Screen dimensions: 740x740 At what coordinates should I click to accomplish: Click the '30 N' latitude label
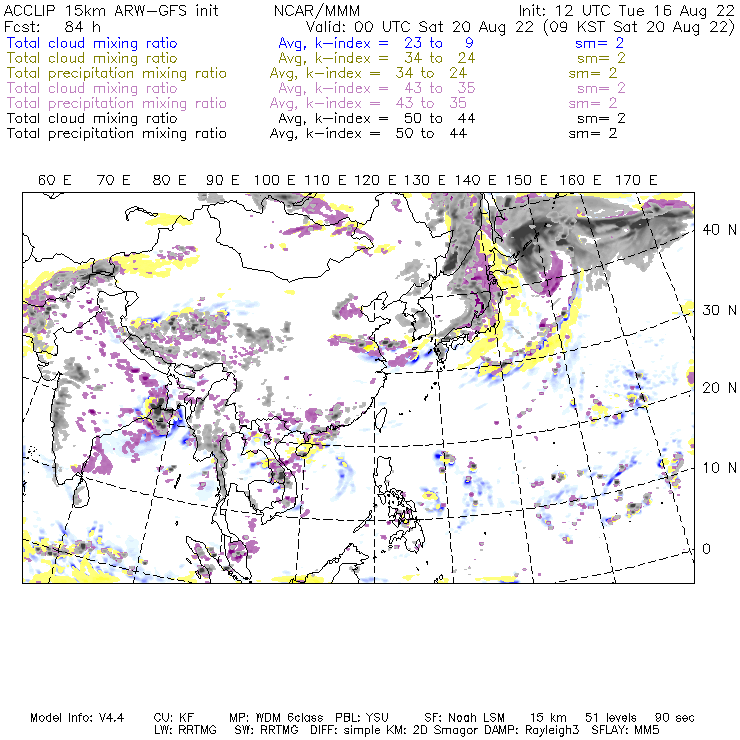[x=719, y=311]
